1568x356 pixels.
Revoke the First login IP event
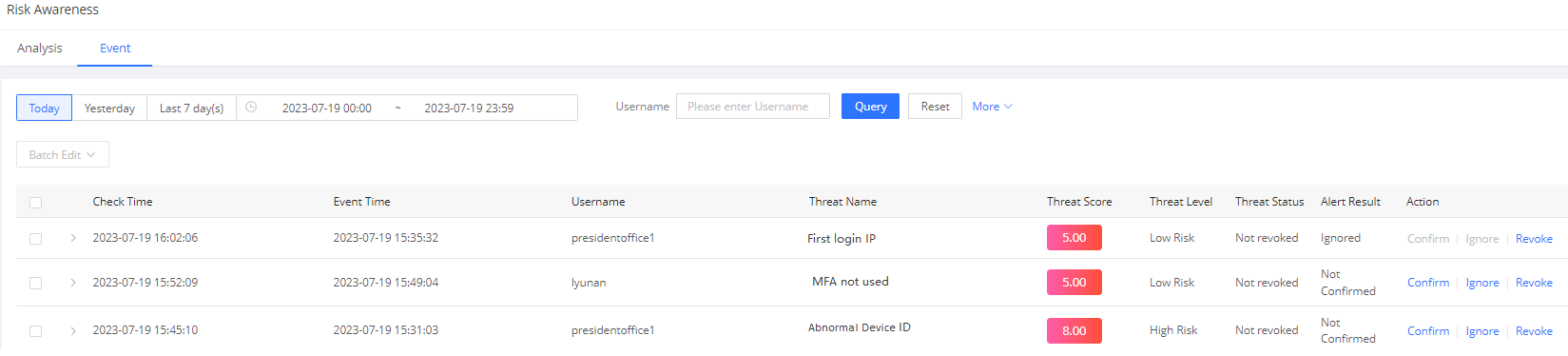1534,239
